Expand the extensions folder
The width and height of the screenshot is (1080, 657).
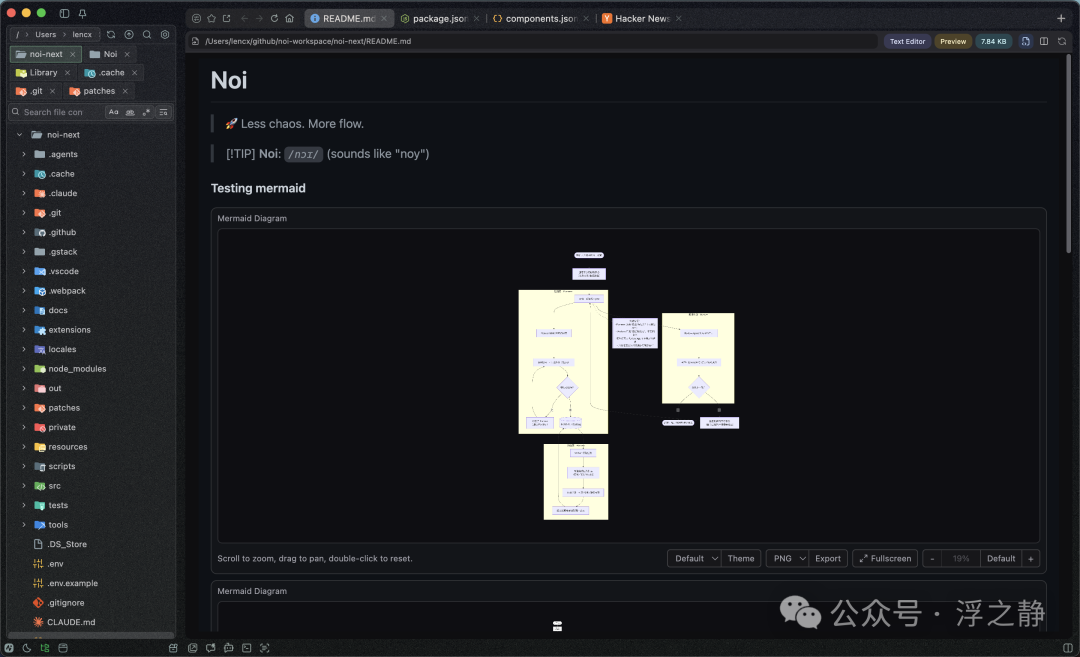click(24, 330)
